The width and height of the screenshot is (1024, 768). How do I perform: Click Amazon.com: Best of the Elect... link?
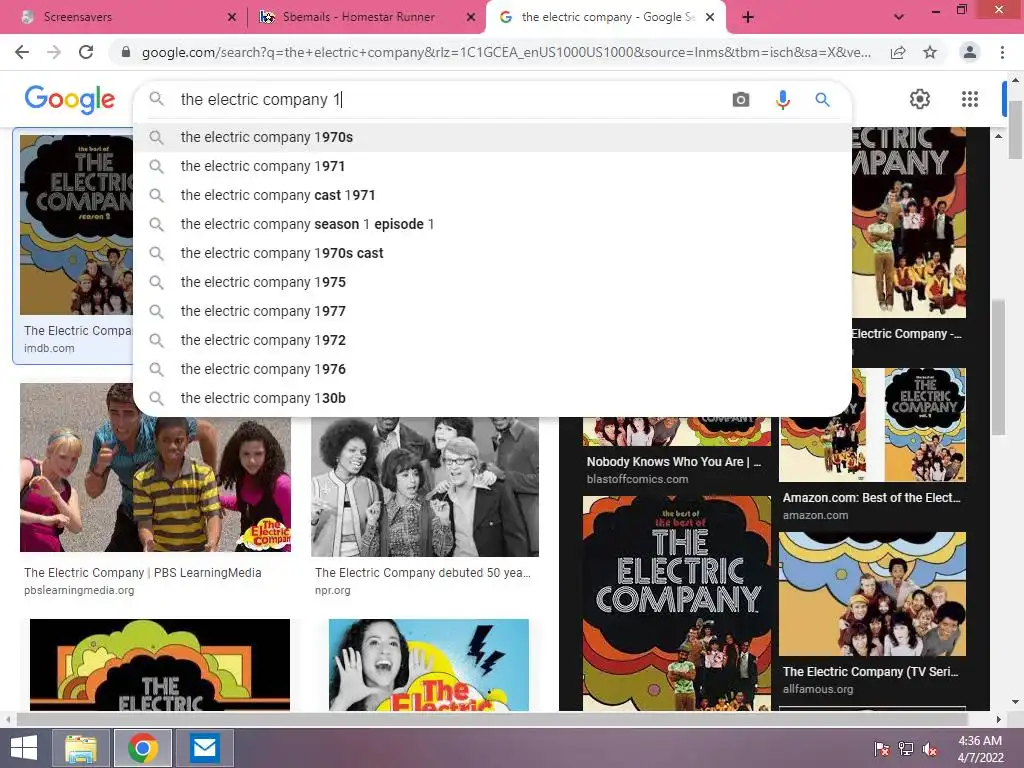coord(872,498)
